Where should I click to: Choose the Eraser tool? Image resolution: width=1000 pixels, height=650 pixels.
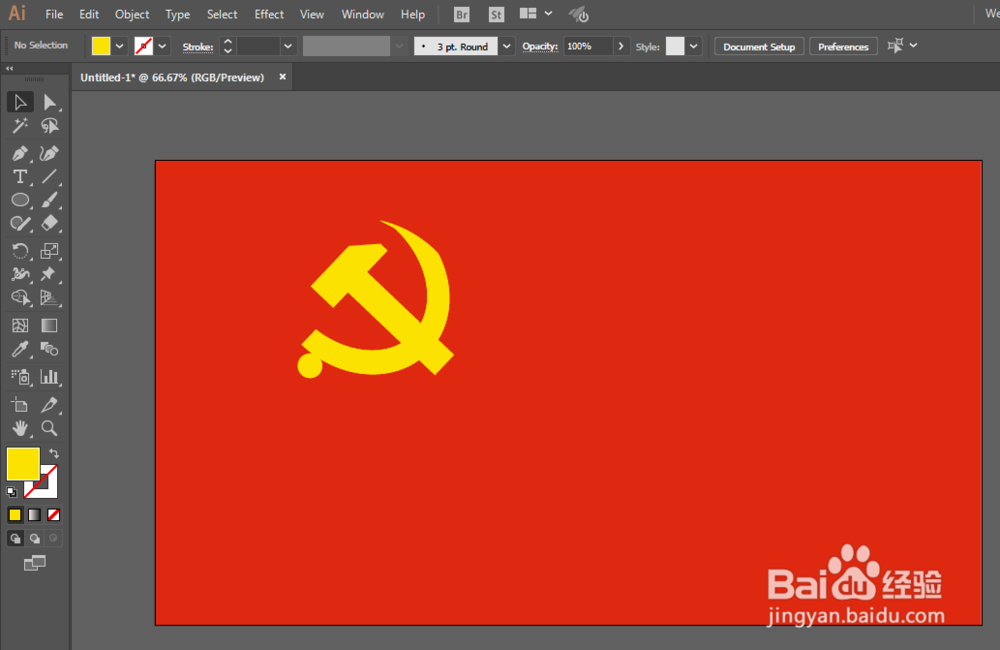50,223
